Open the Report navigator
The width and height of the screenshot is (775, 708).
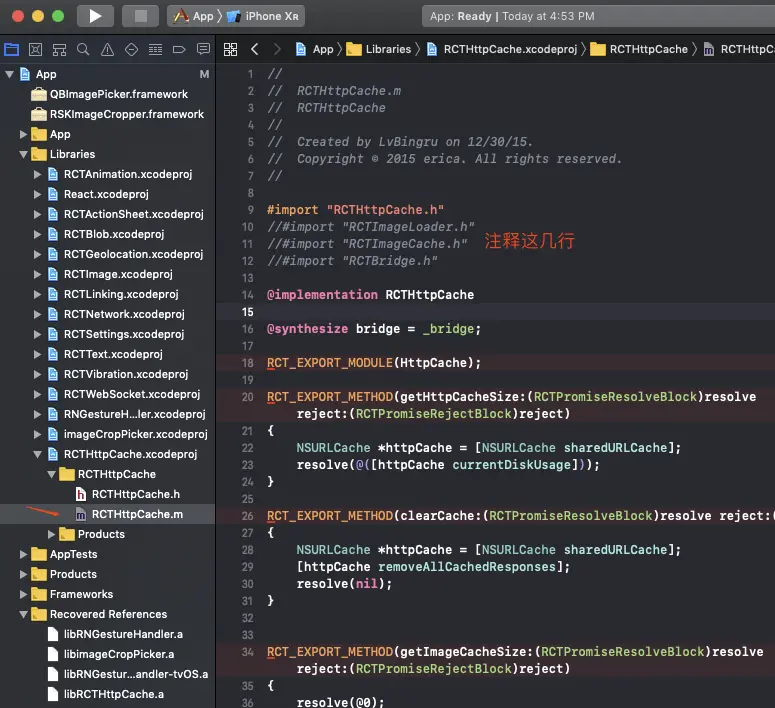click(203, 49)
